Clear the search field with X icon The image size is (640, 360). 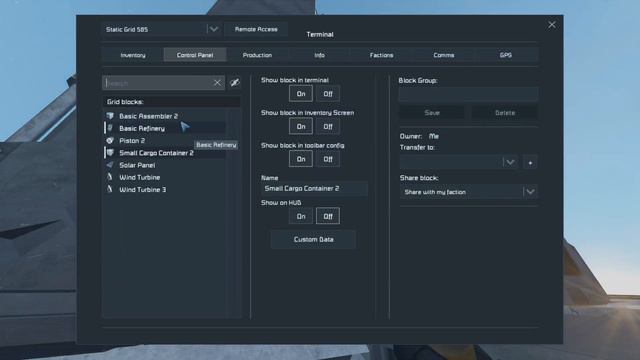[217, 83]
